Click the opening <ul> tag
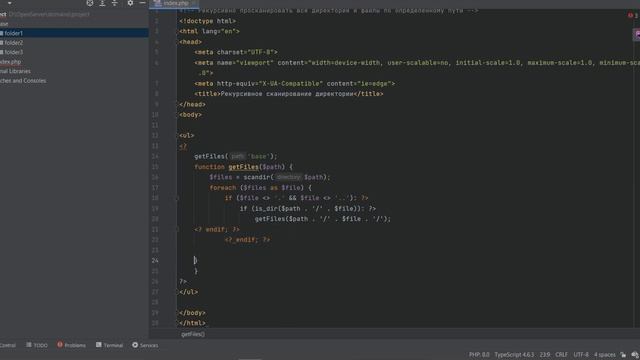This screenshot has width=640, height=360. [x=187, y=136]
